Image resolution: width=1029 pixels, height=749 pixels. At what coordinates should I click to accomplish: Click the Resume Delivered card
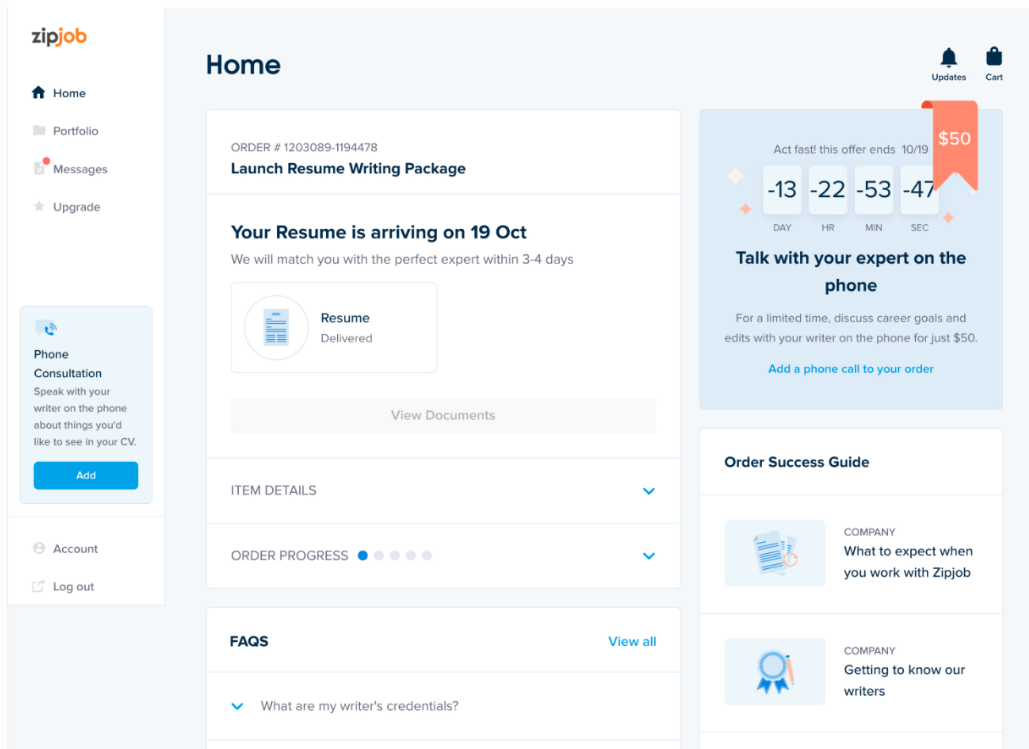pyautogui.click(x=333, y=328)
